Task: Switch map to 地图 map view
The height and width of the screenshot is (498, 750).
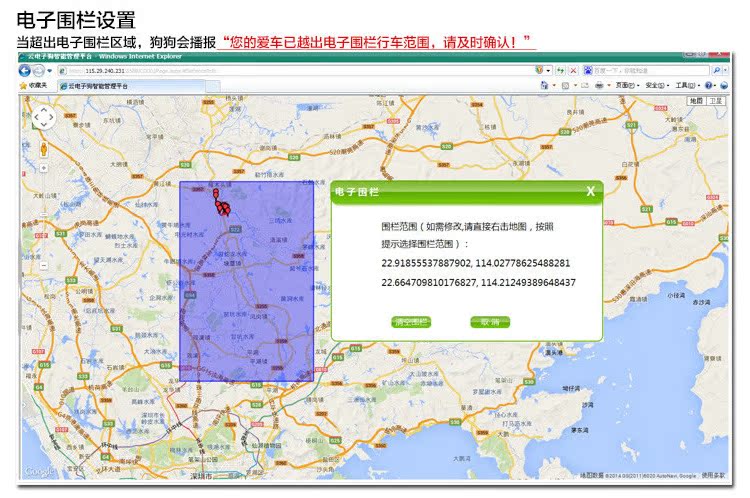Action: (696, 101)
